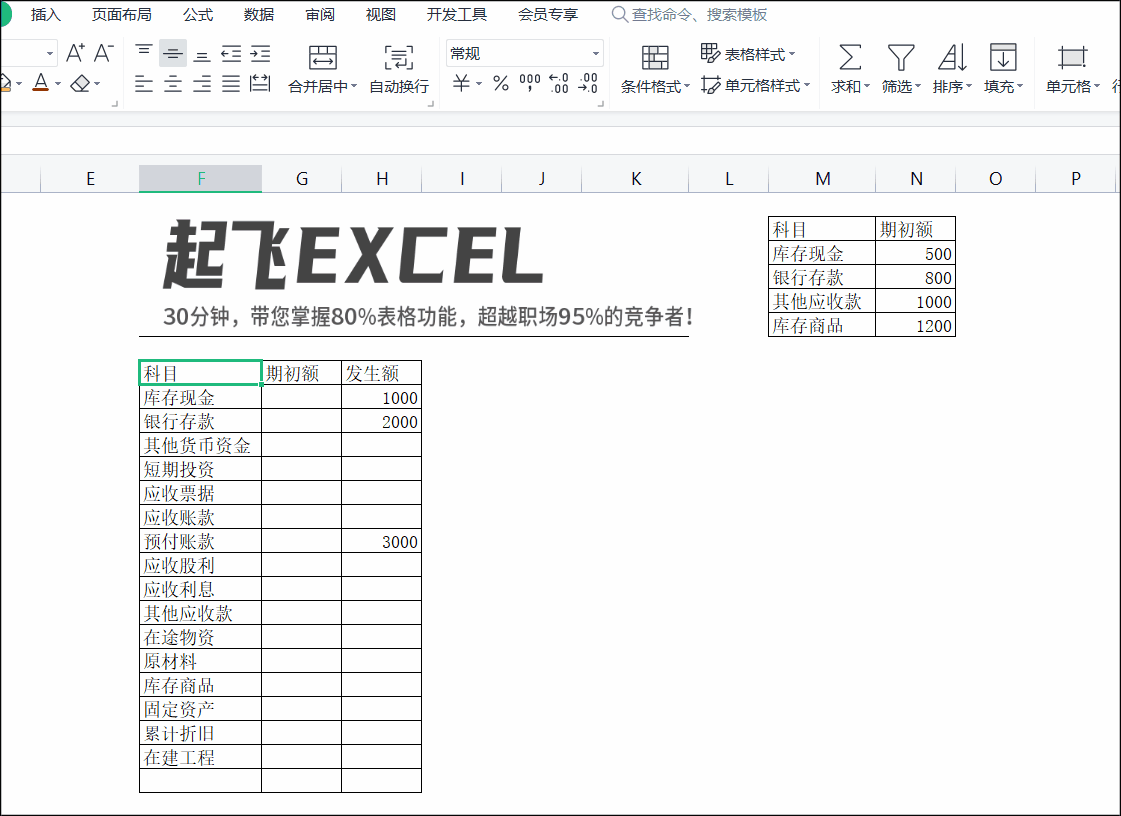Screen dimensions: 1121x816
Task: Click the merge and center icon
Action: pos(322,57)
